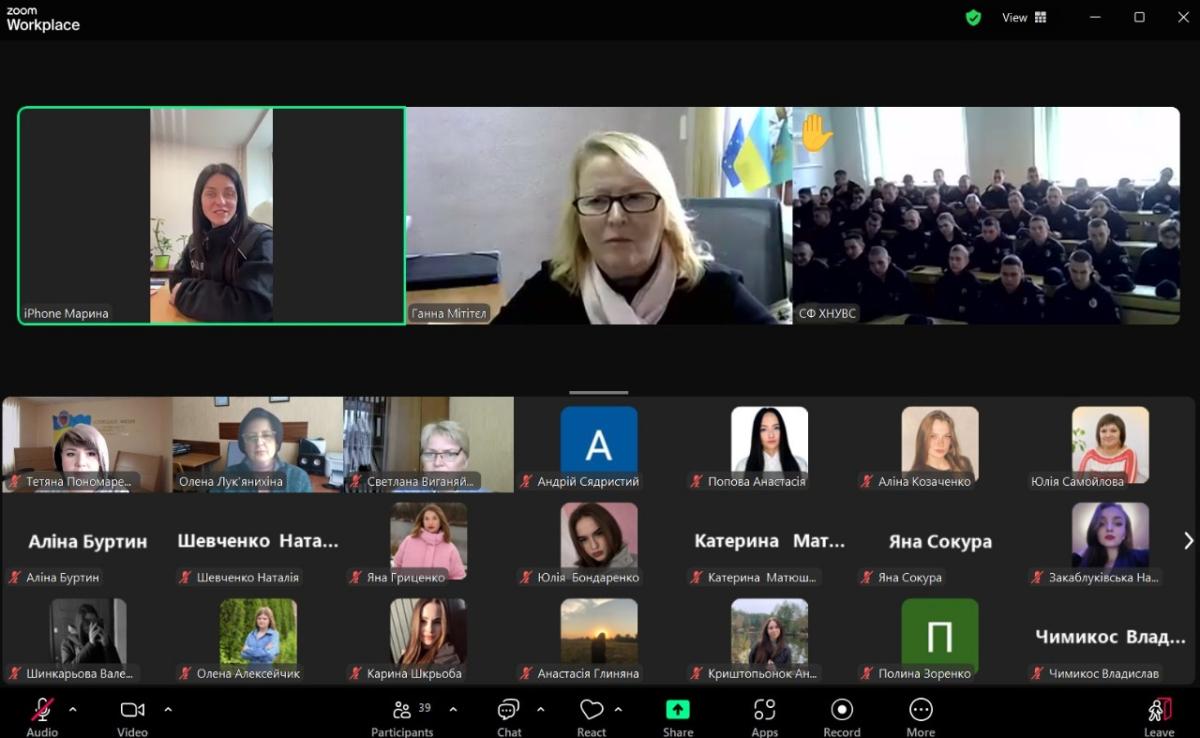Open video options arrow next to Video
The height and width of the screenshot is (738, 1200).
click(168, 709)
